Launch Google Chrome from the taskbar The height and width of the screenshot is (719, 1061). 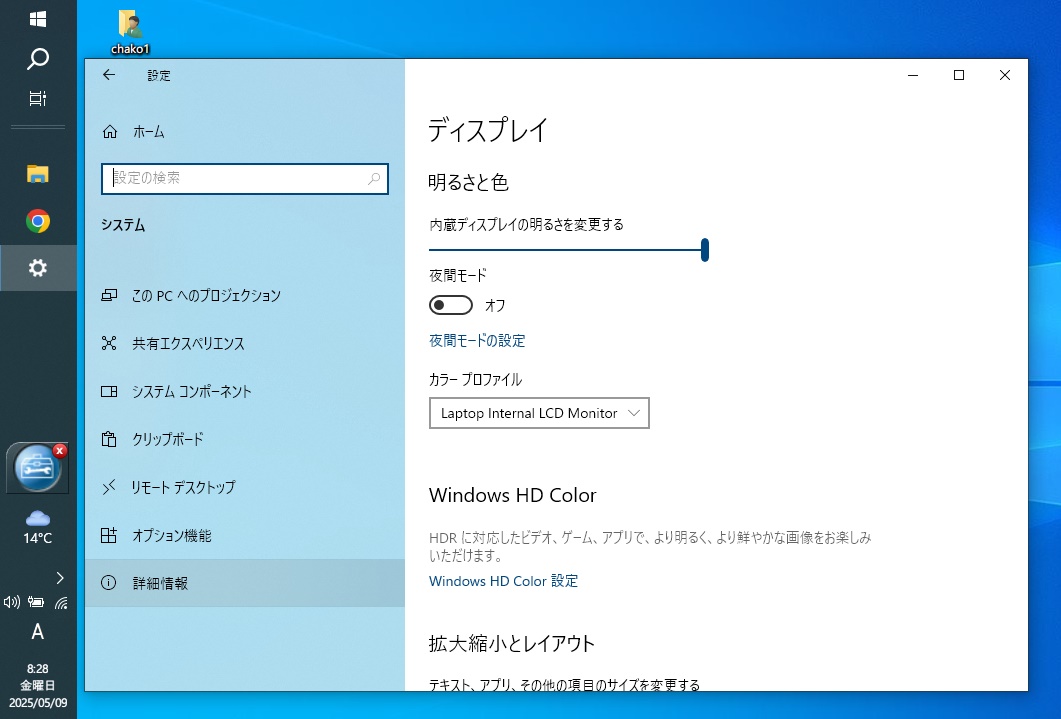tap(38, 221)
